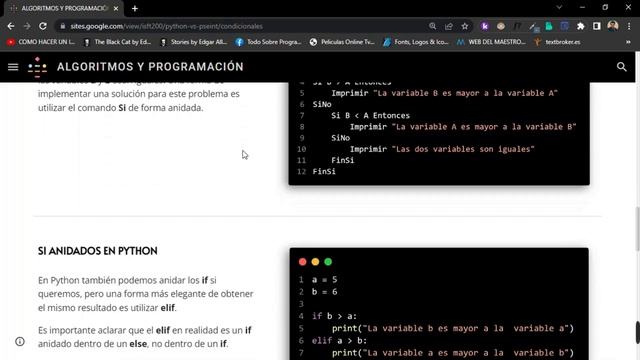The width and height of the screenshot is (640, 360).
Task: Click text 'utilizar el comando Si de forma anidada.'
Action: pyautogui.click(x=120, y=108)
